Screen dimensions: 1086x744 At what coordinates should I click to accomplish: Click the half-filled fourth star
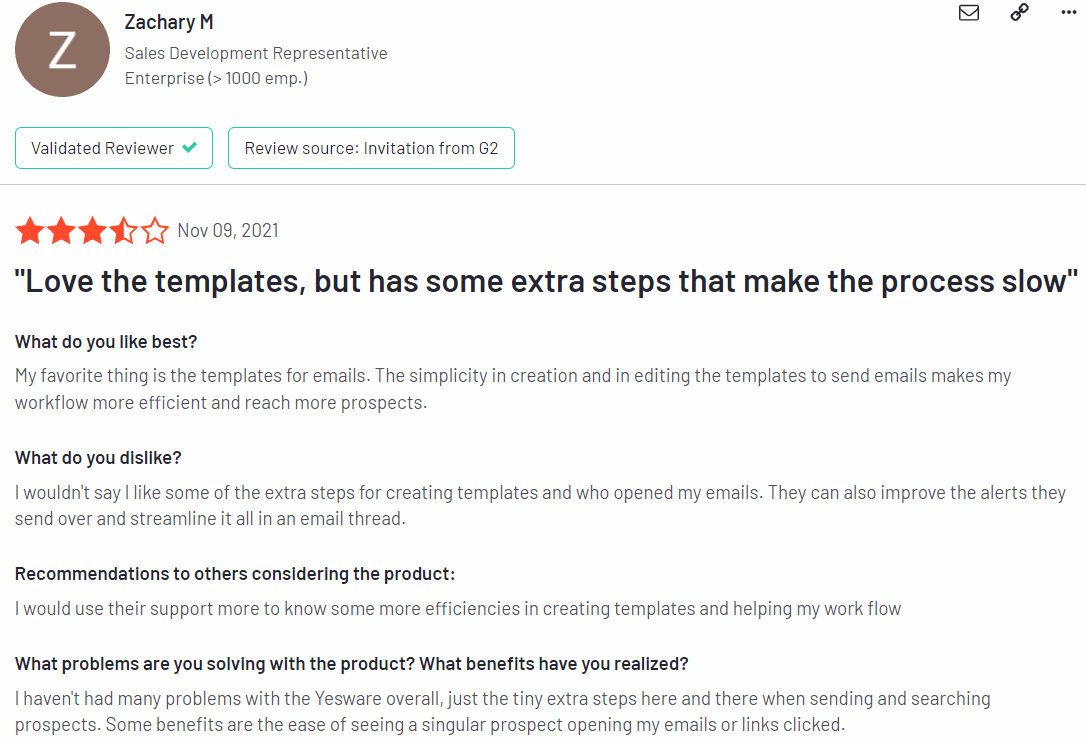pyautogui.click(x=123, y=231)
